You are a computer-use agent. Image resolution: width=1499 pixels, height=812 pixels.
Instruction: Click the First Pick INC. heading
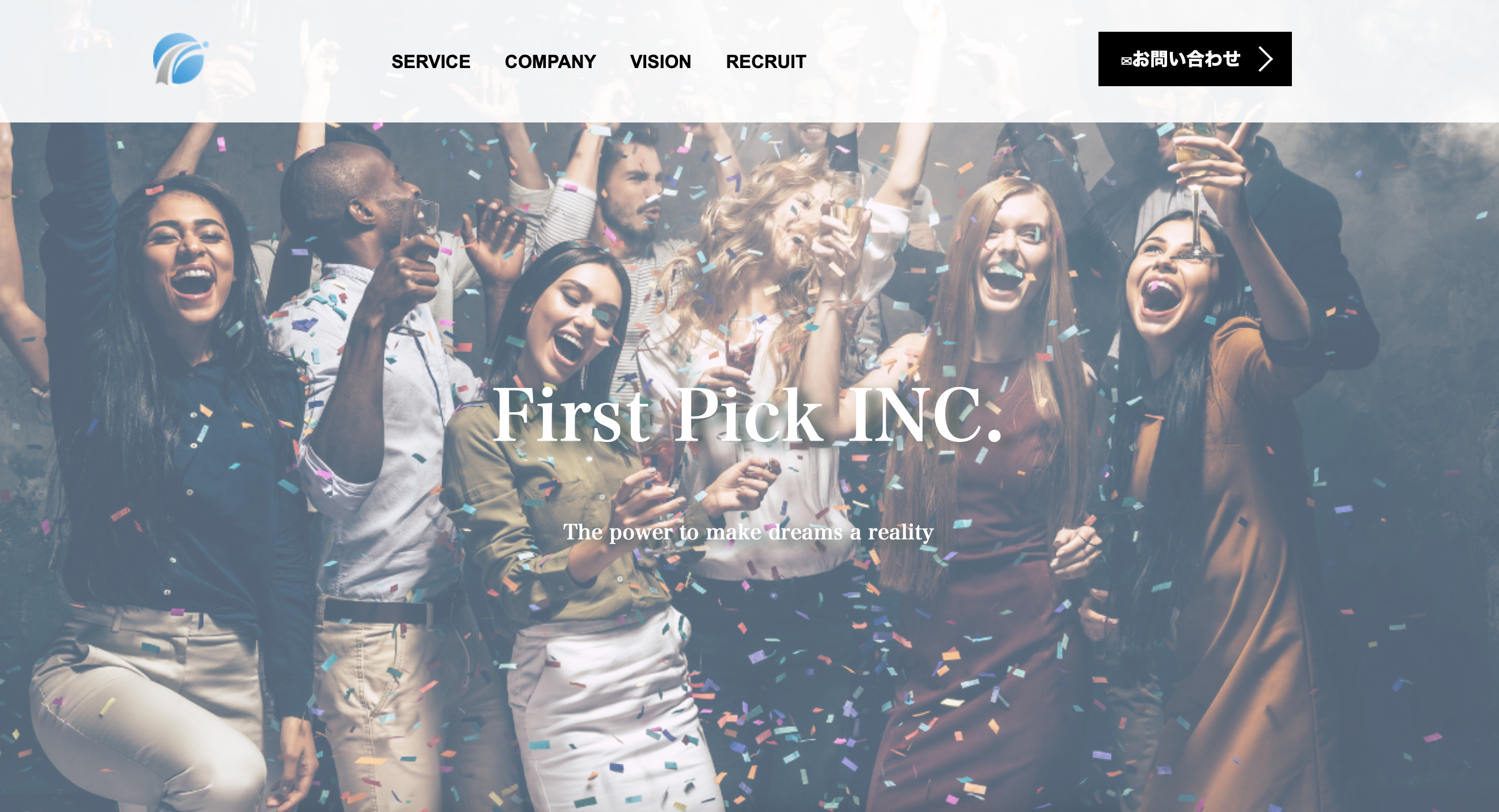[748, 414]
